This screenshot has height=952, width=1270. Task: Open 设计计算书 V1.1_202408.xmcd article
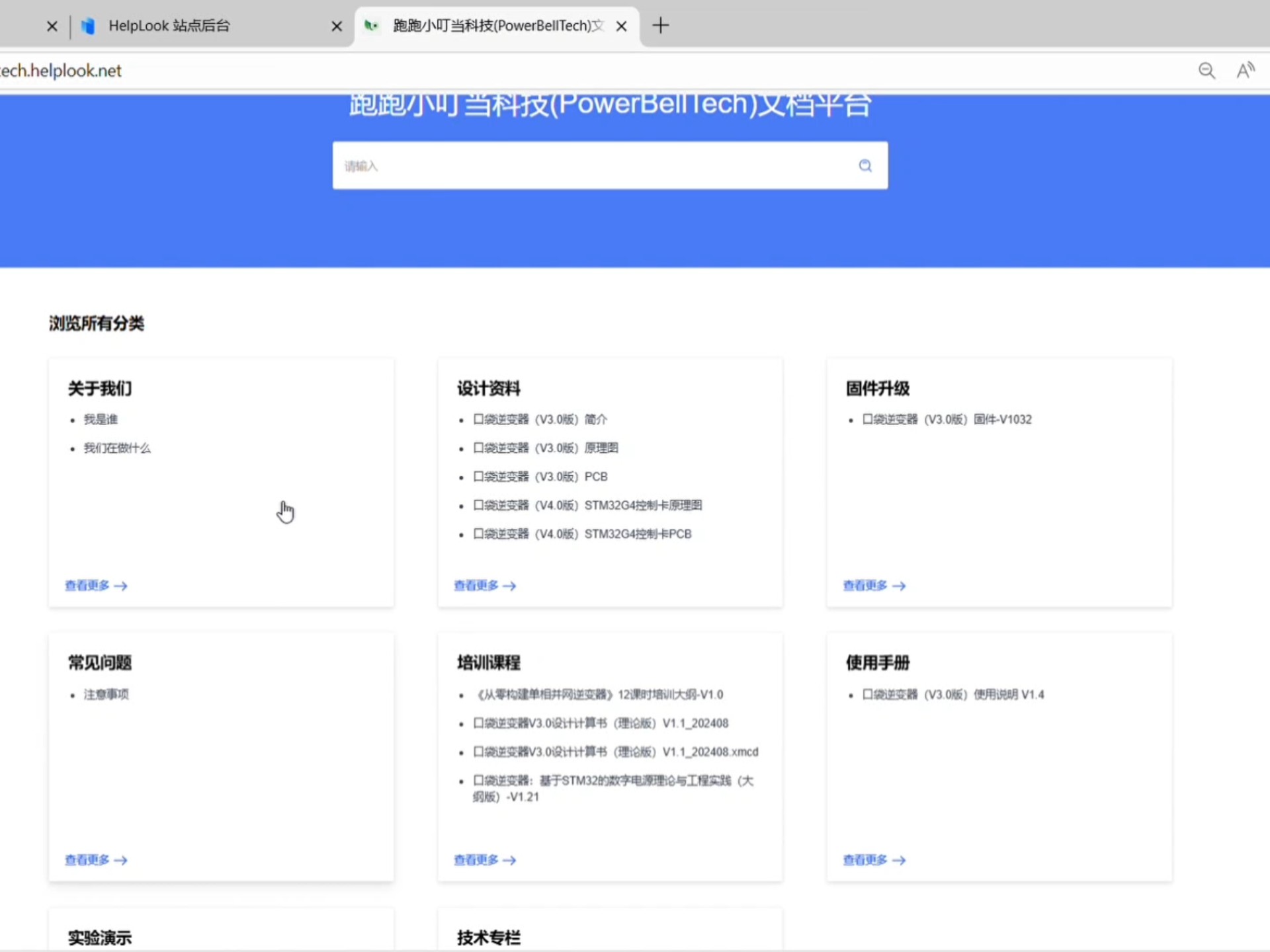point(616,752)
